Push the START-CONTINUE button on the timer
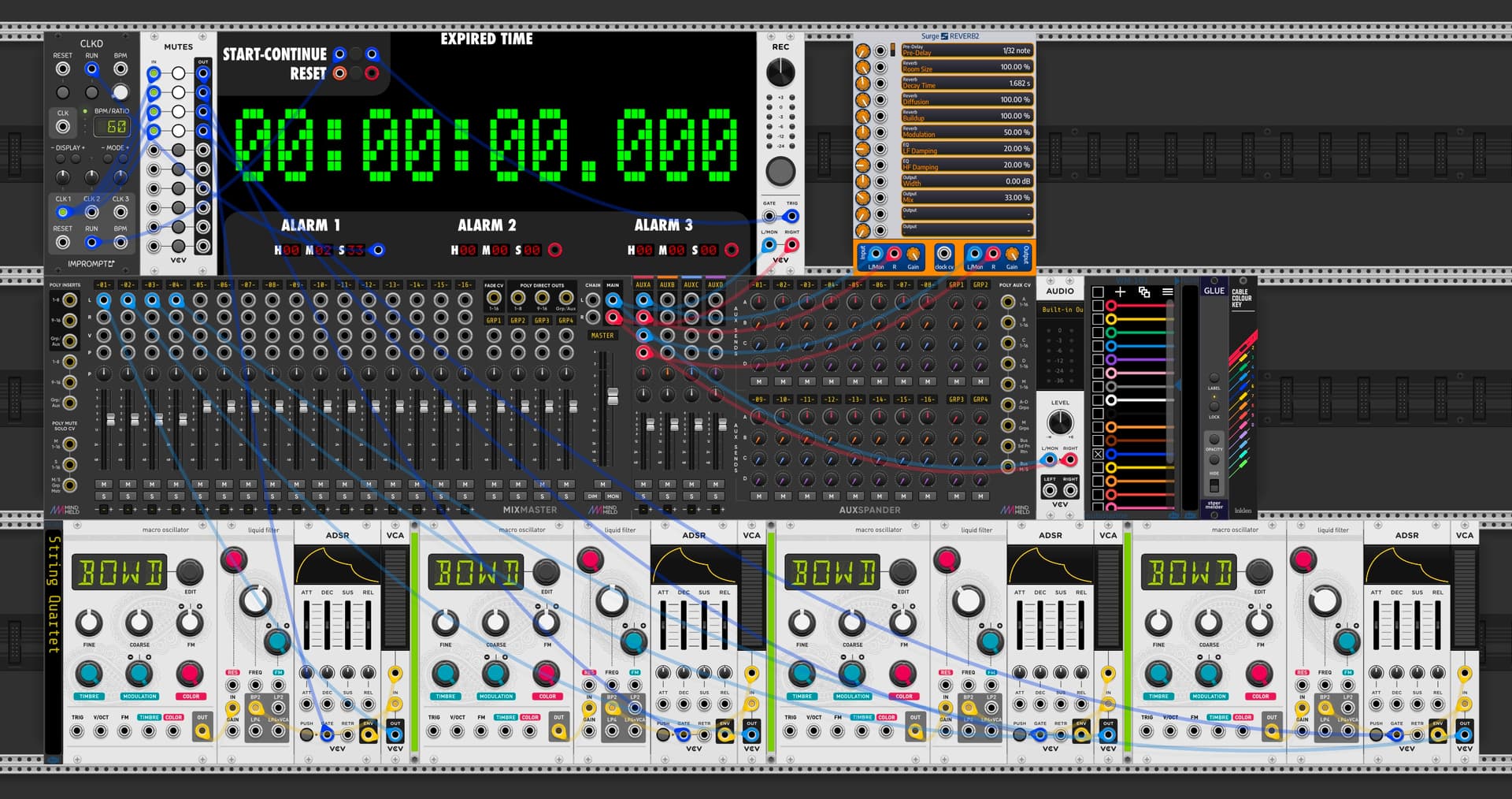1512x799 pixels. (357, 54)
